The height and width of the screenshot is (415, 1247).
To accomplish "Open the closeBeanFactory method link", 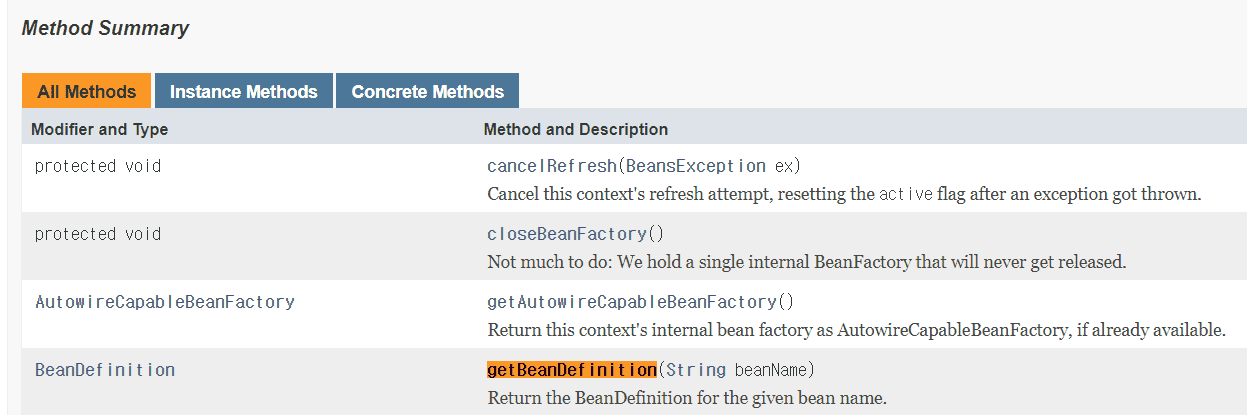I will pyautogui.click(x=567, y=234).
